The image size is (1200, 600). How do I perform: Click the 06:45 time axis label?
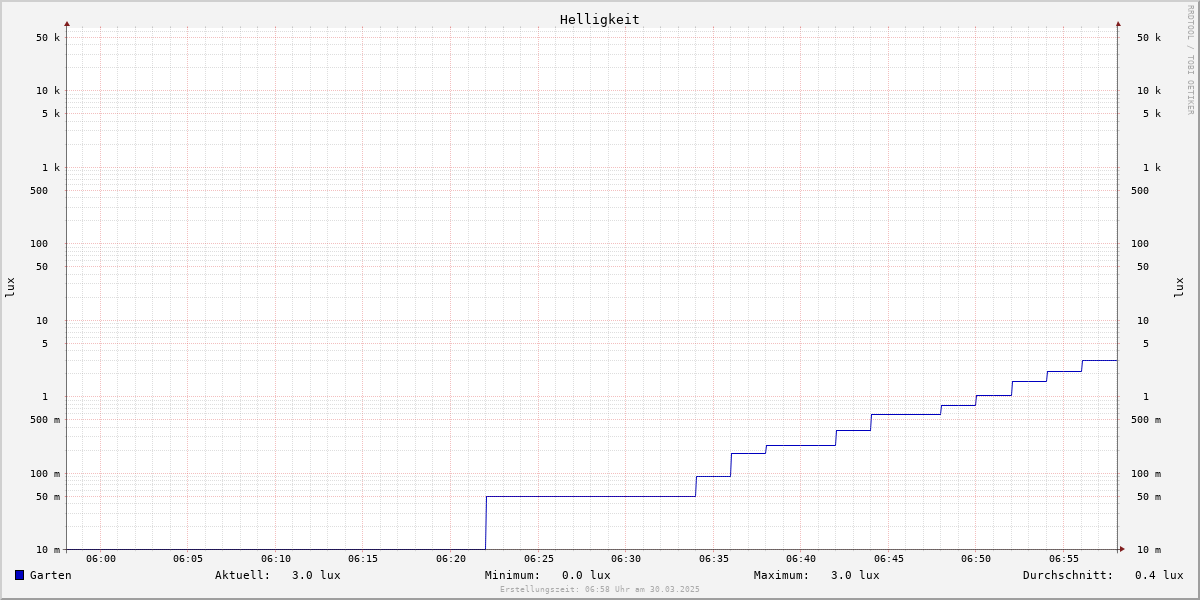point(889,559)
